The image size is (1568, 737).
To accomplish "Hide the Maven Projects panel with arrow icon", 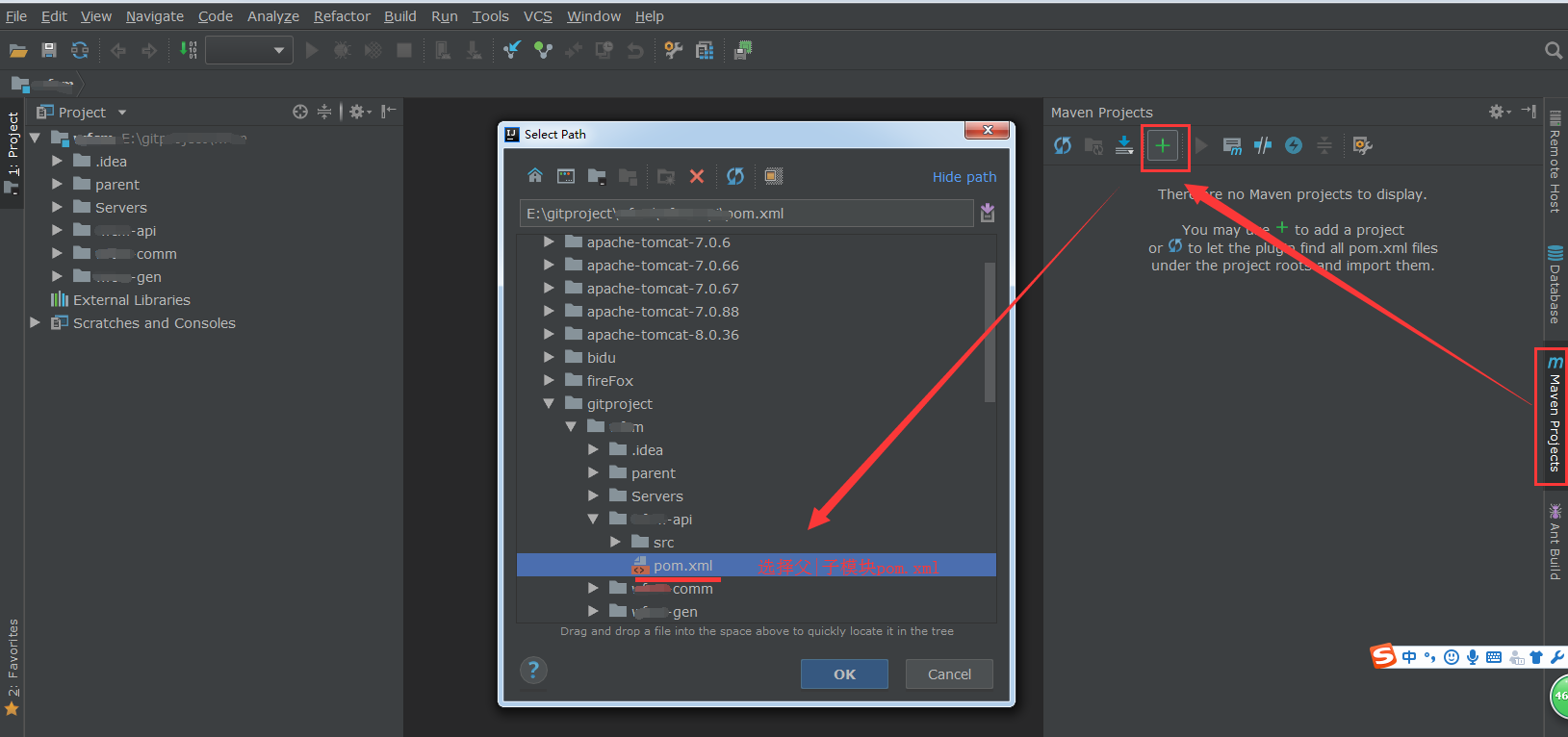I will 1529,112.
